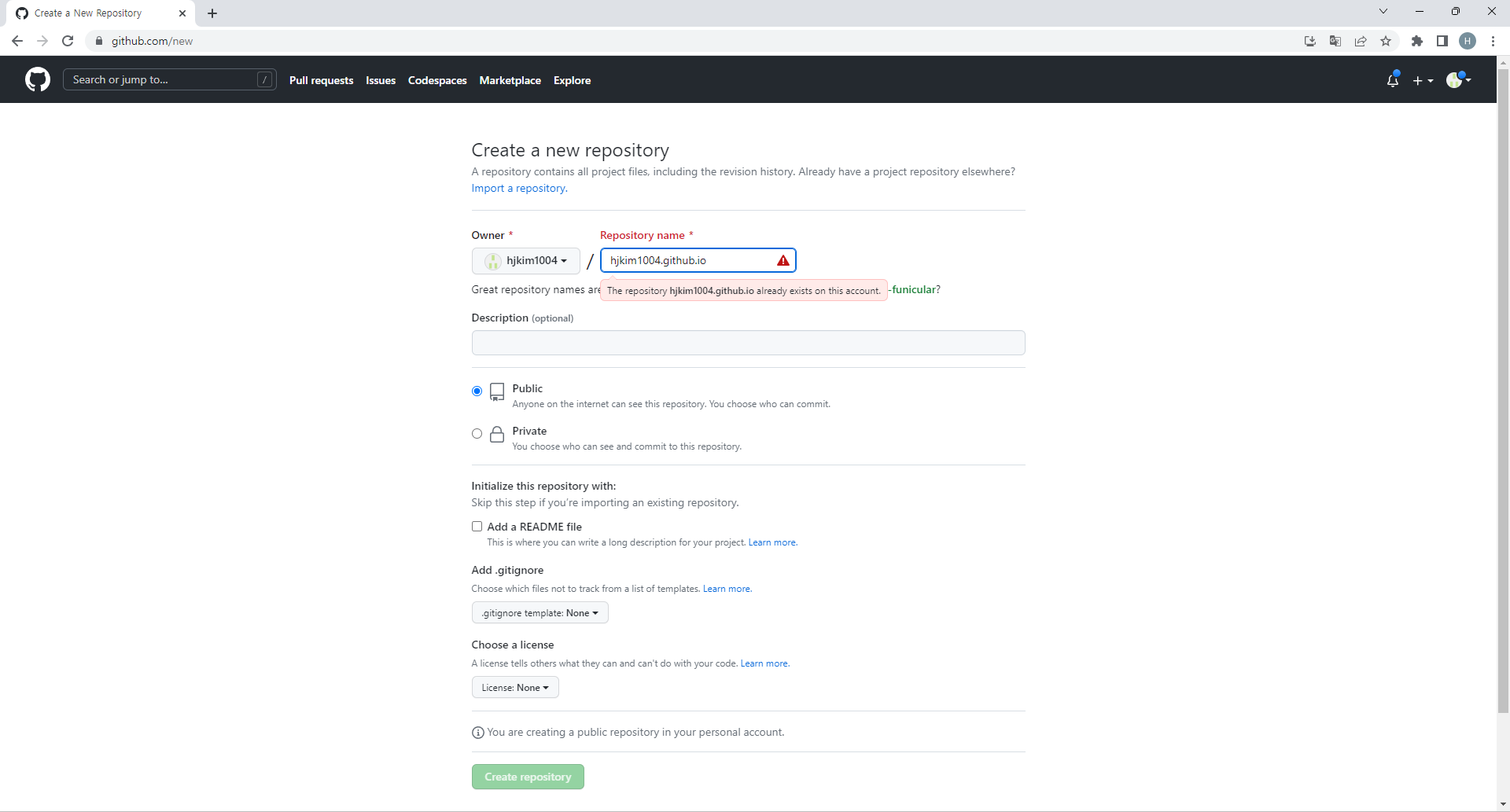
Task: Click the GitHub Octocat logo
Action: click(38, 79)
